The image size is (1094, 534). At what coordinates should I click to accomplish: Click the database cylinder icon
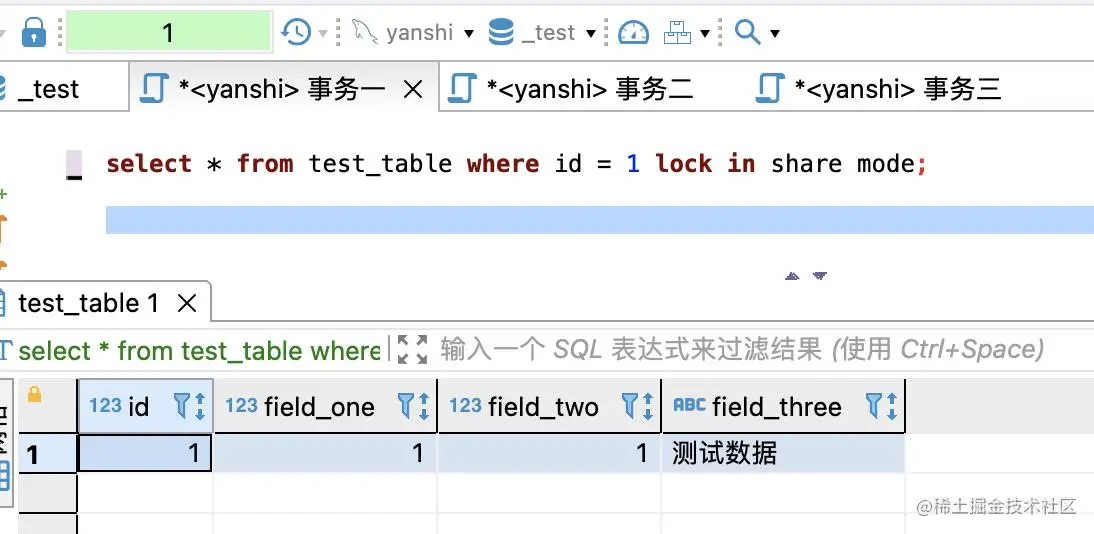(501, 32)
